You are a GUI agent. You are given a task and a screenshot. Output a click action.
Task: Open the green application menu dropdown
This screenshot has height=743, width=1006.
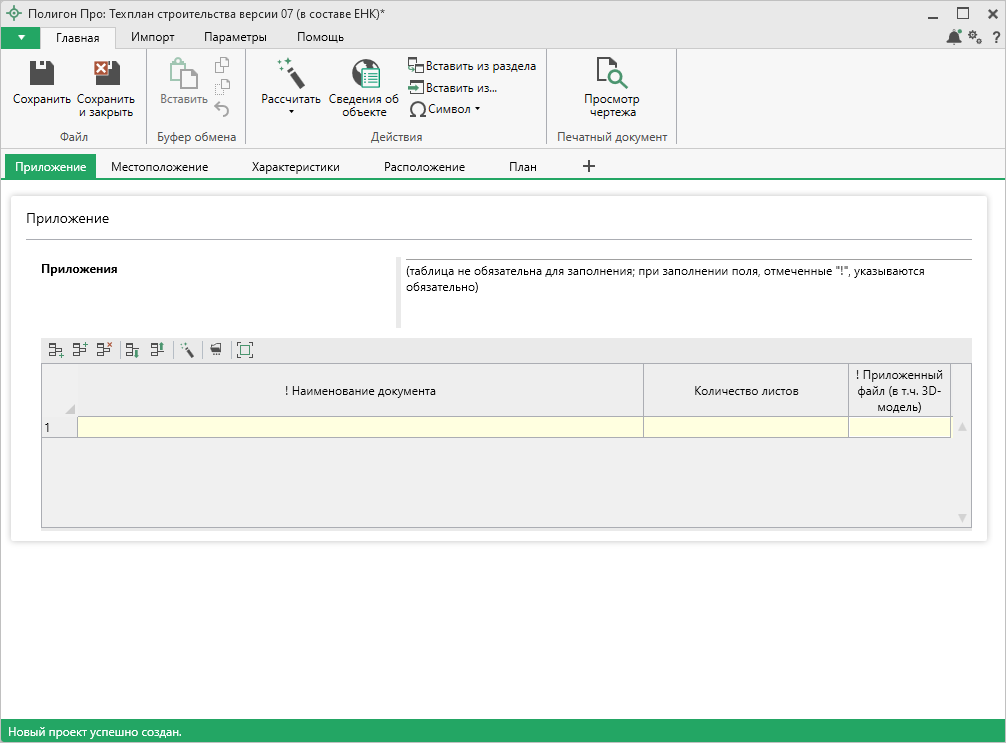tap(21, 37)
